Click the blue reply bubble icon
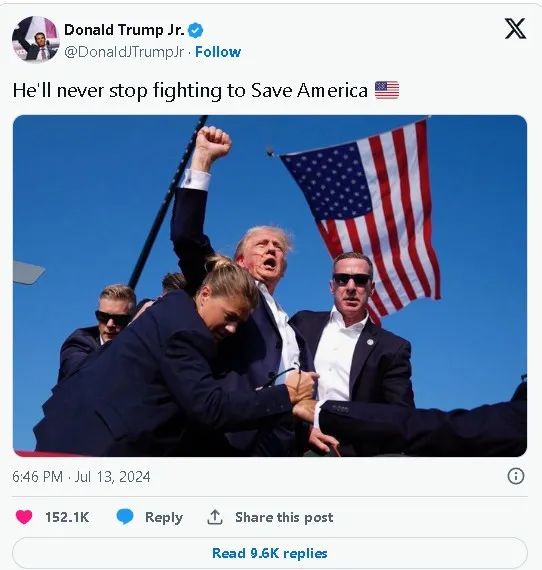542x570 pixels. [125, 517]
